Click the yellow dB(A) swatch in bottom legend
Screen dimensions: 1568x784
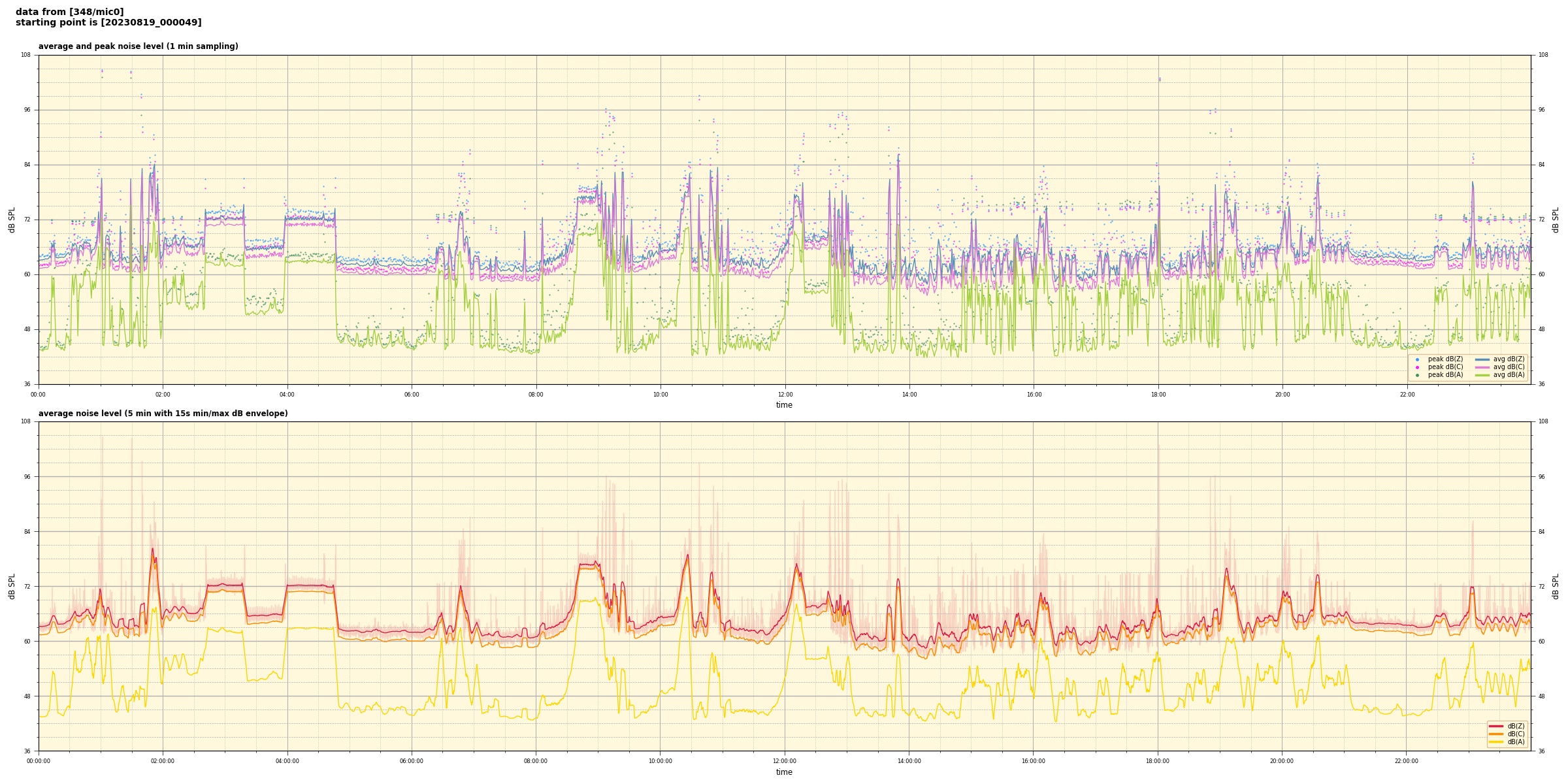1496,742
